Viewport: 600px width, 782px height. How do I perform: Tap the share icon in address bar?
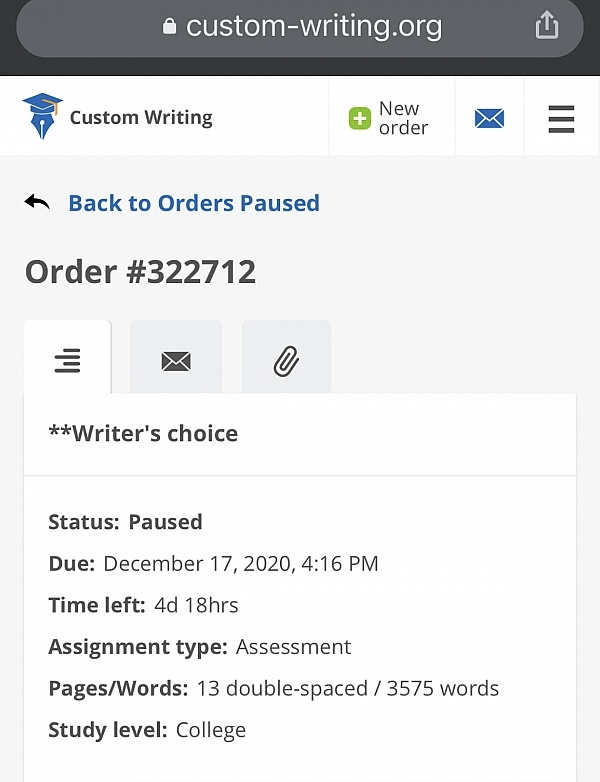[547, 25]
